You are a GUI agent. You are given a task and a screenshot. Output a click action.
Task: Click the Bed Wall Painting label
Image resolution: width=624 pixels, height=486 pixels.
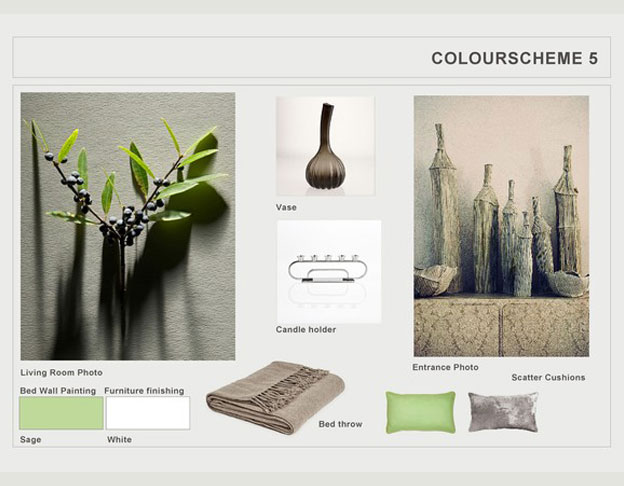(58, 391)
